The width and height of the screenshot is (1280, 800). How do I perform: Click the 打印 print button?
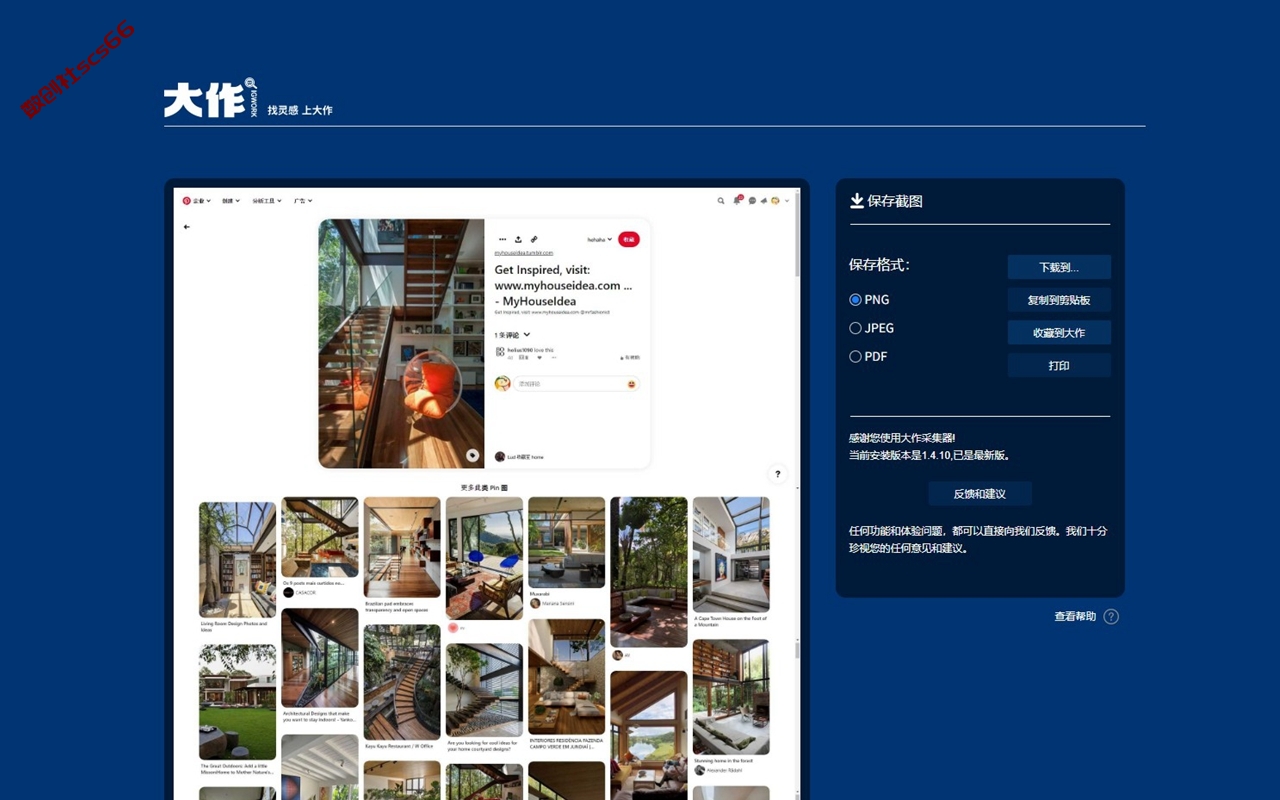pos(1059,365)
